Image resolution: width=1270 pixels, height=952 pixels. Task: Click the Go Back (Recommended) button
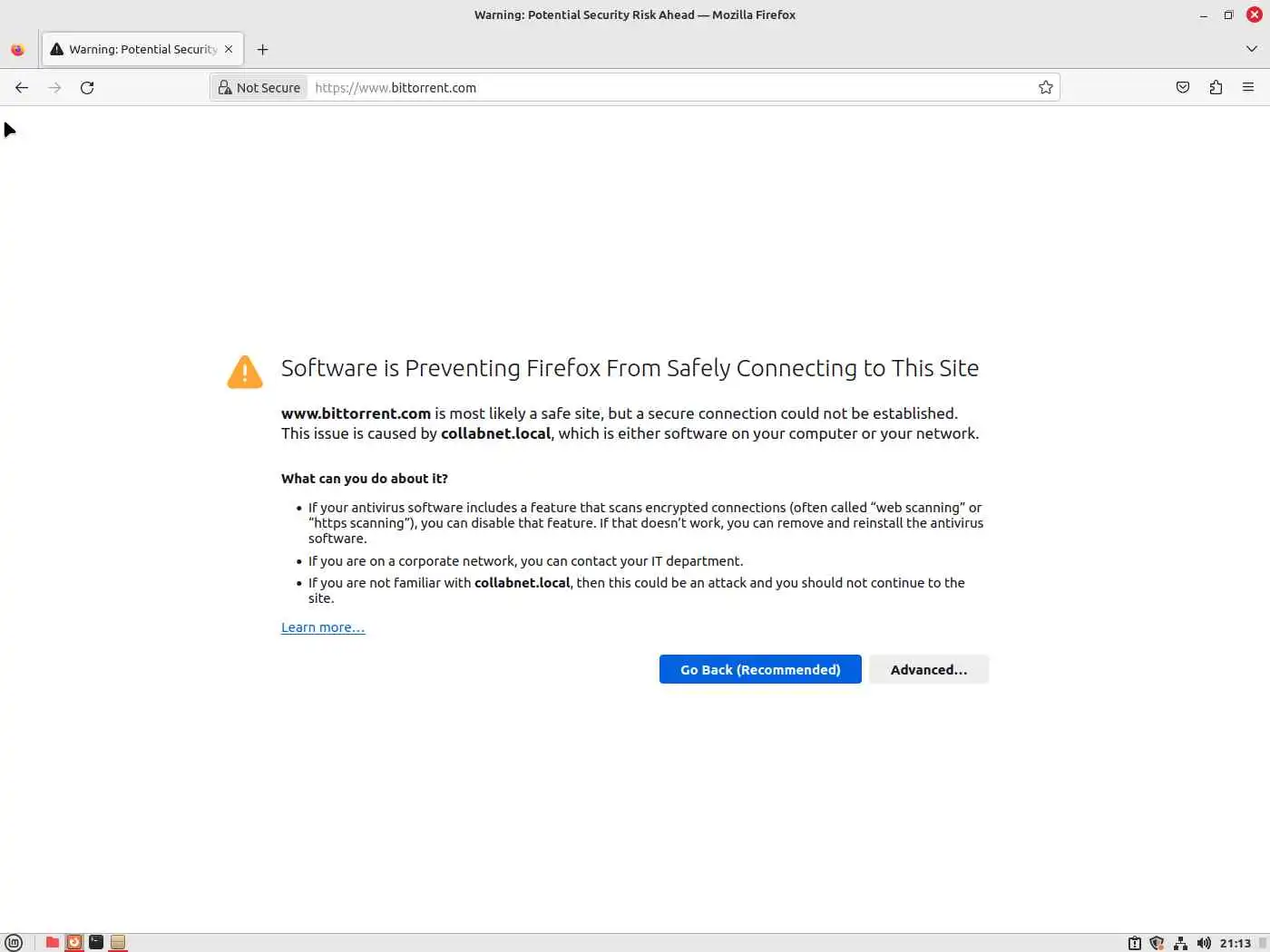point(760,669)
